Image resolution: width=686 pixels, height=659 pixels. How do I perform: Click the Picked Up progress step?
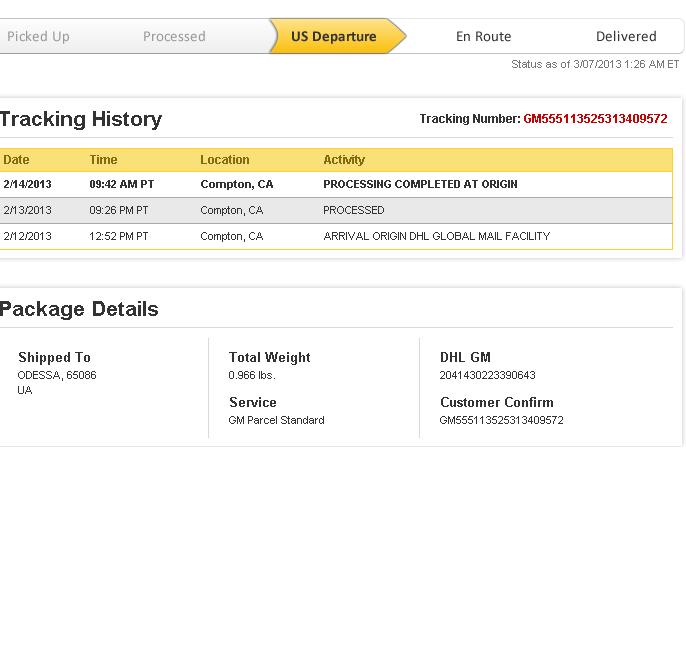38,36
